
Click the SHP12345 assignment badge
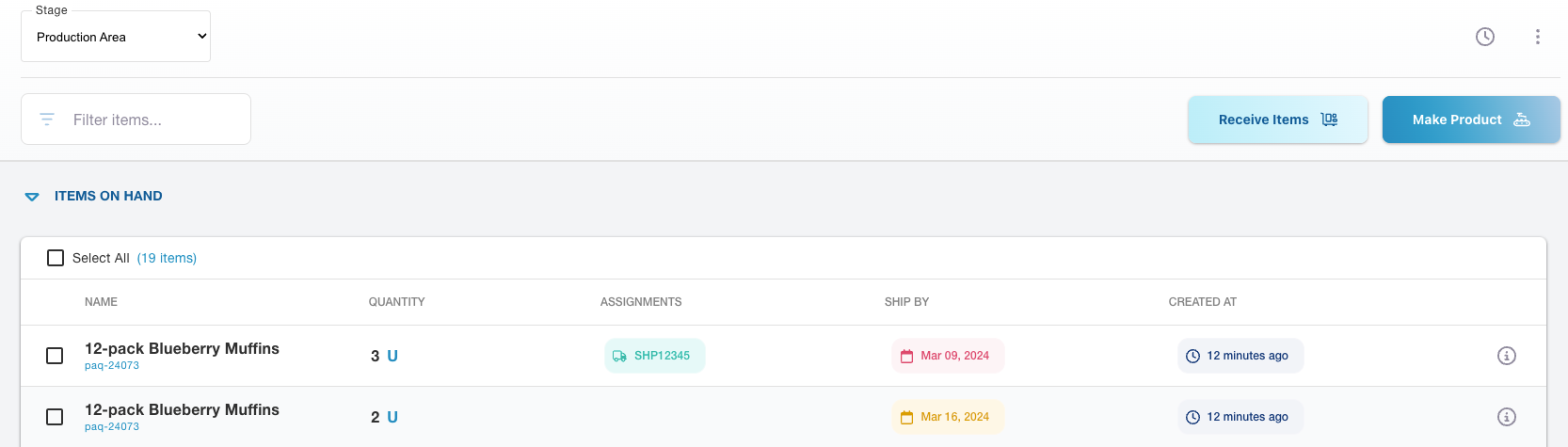tap(655, 356)
